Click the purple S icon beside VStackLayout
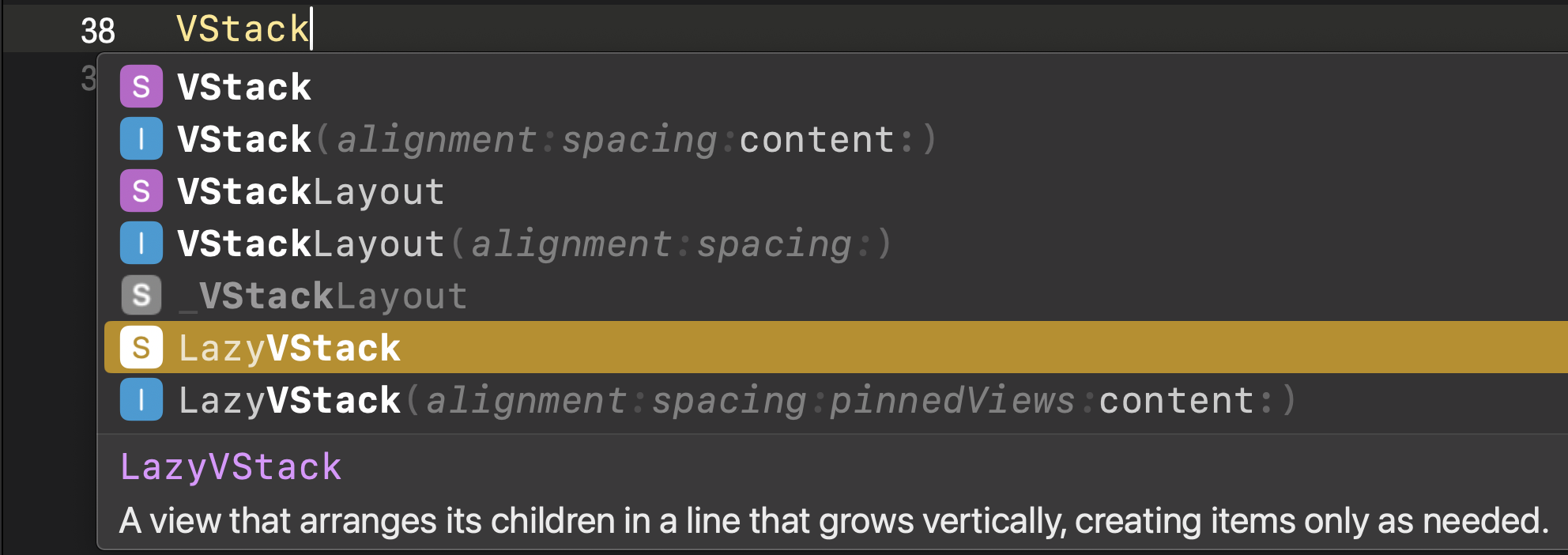 141,191
